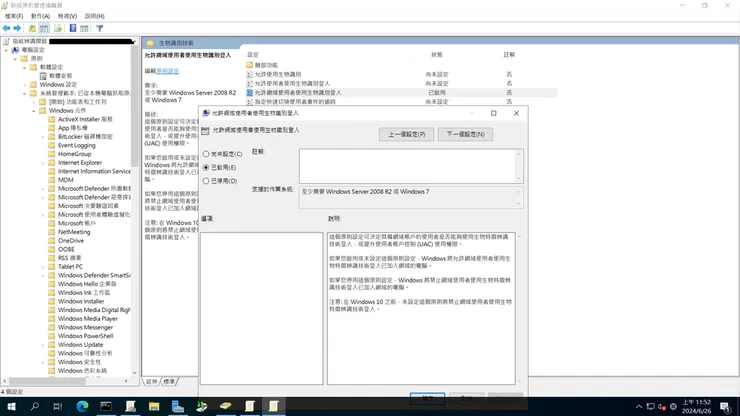Expand the Internet Explorer tree node
Screen dimensions: 740x416
(x=43, y=162)
